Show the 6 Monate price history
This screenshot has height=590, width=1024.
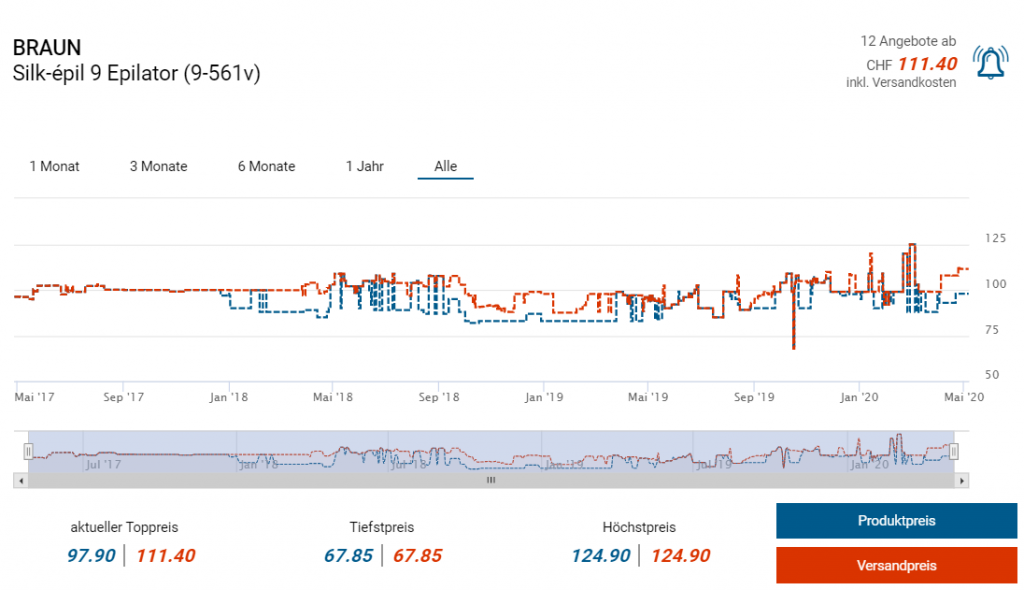coord(266,166)
